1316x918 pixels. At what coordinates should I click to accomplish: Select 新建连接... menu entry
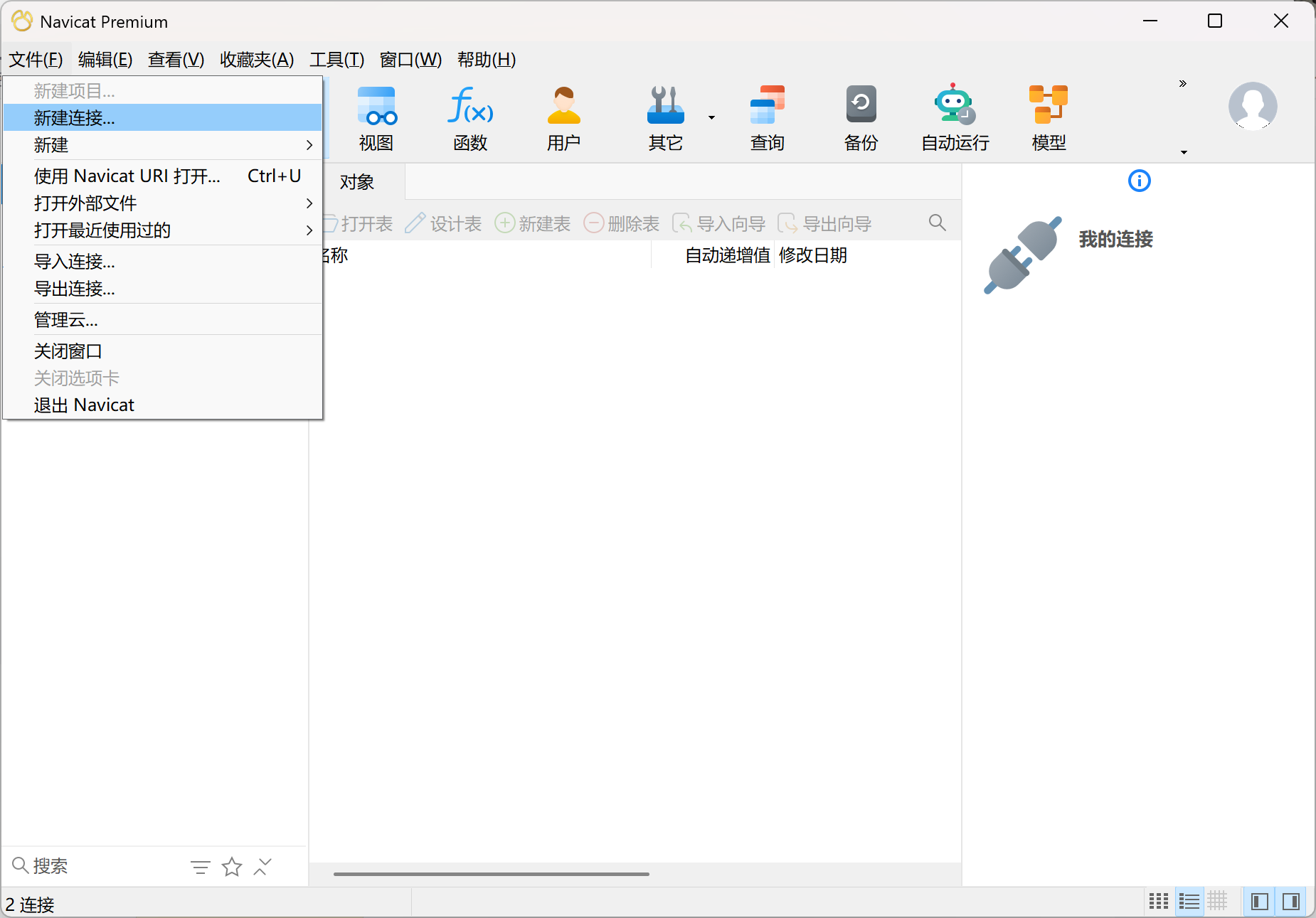(x=163, y=118)
